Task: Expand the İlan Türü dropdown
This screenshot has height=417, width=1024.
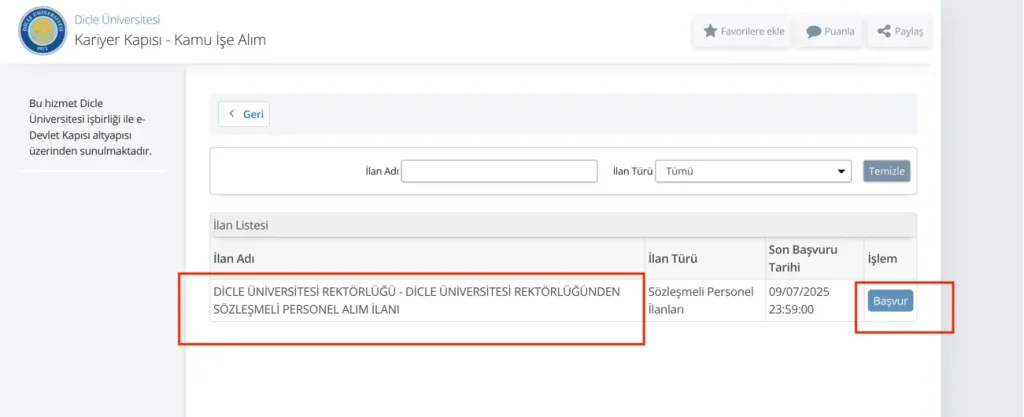Action: (x=756, y=171)
